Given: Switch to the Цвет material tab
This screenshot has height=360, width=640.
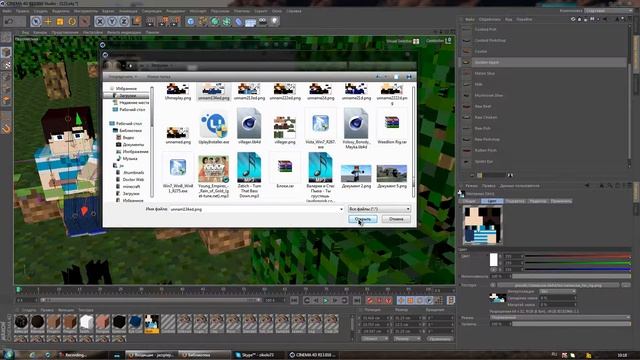Looking at the screenshot, I should [x=491, y=201].
